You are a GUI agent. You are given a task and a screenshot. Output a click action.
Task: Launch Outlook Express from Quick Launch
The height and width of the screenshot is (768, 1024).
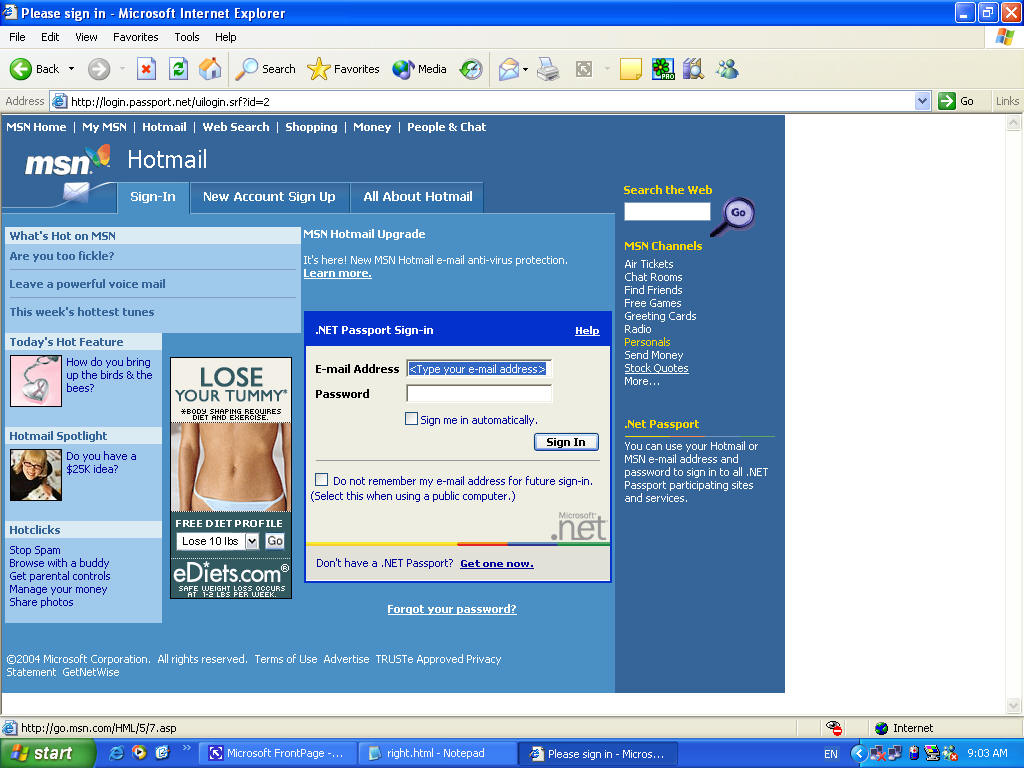(162, 753)
